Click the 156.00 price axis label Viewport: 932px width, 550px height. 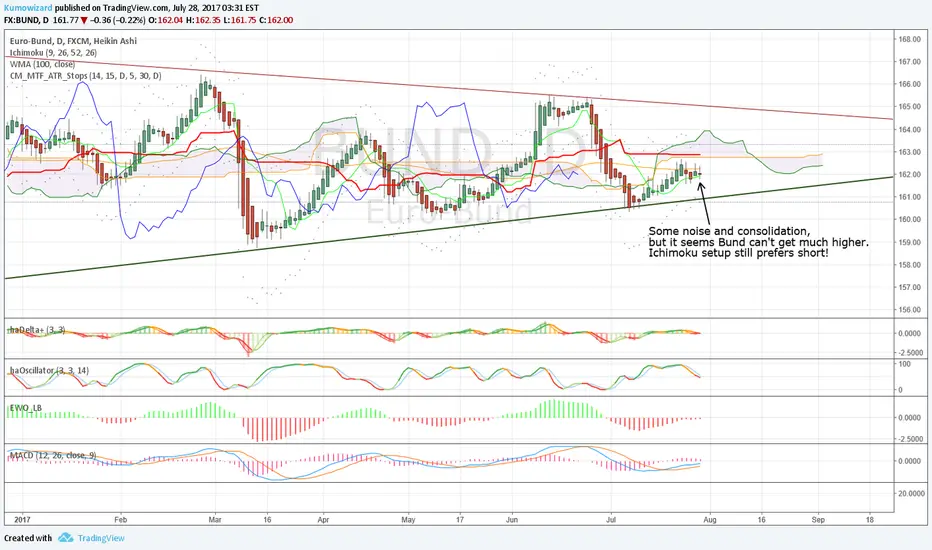[909, 310]
